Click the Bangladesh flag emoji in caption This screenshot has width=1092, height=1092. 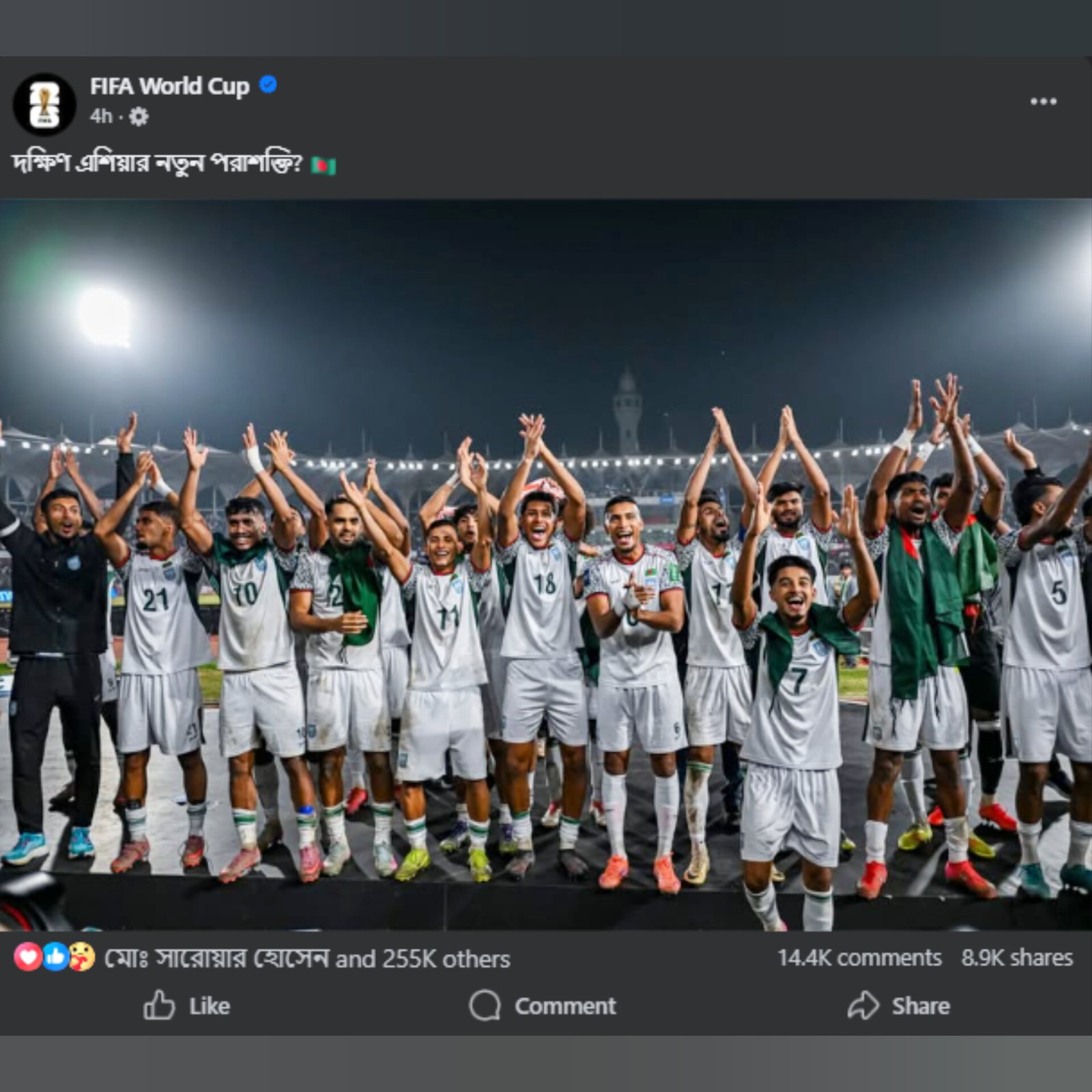tap(324, 166)
